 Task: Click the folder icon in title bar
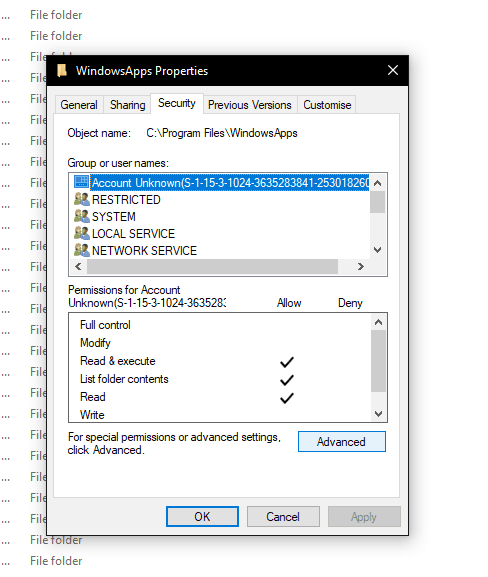pos(62,70)
